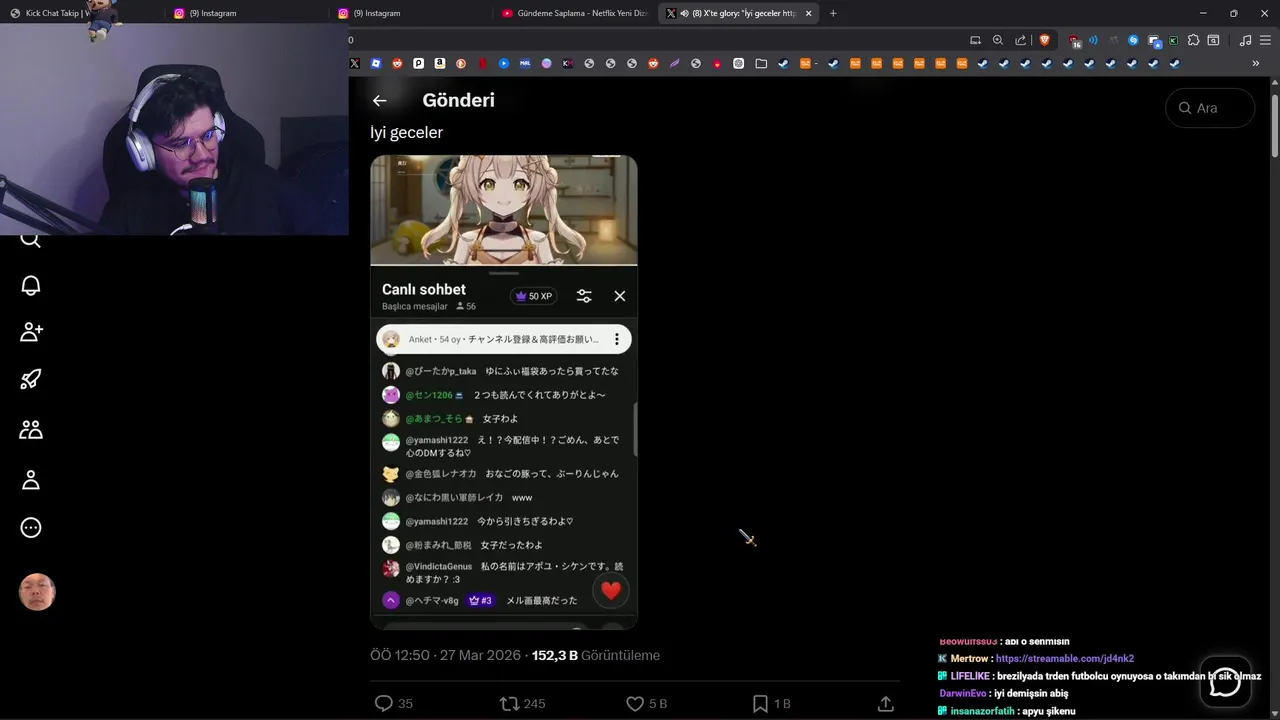Image resolution: width=1280 pixels, height=720 pixels.
Task: Open the media control music note icon
Action: (1245, 40)
